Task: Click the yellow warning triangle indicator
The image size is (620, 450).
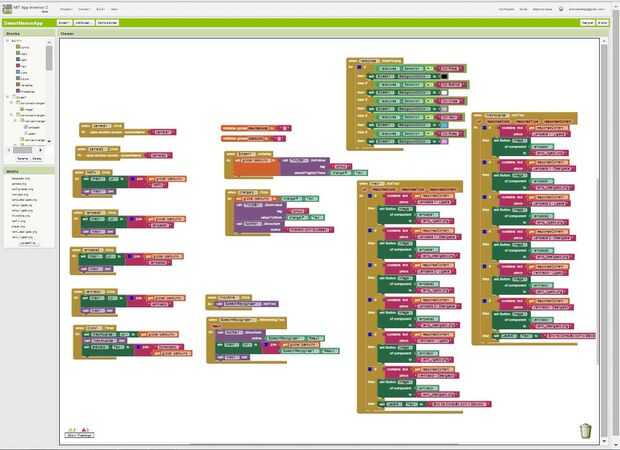Action: click(x=72, y=429)
